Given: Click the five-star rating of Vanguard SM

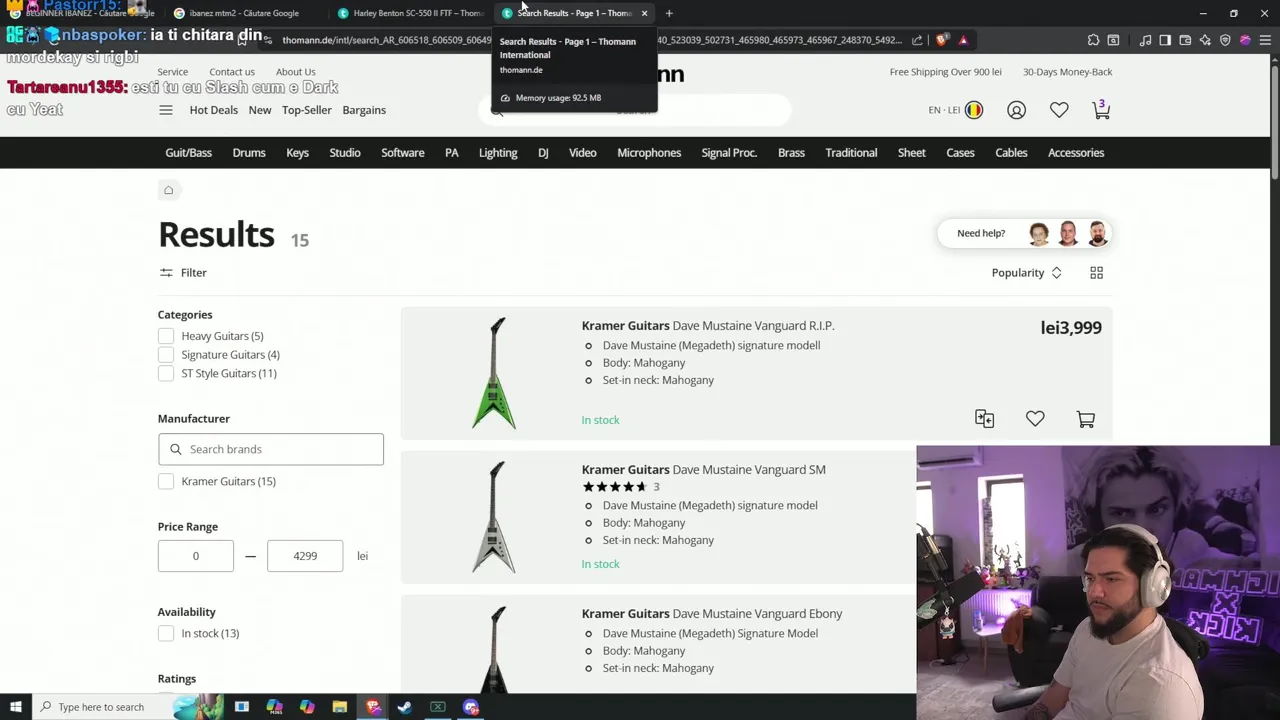Looking at the screenshot, I should coord(614,487).
